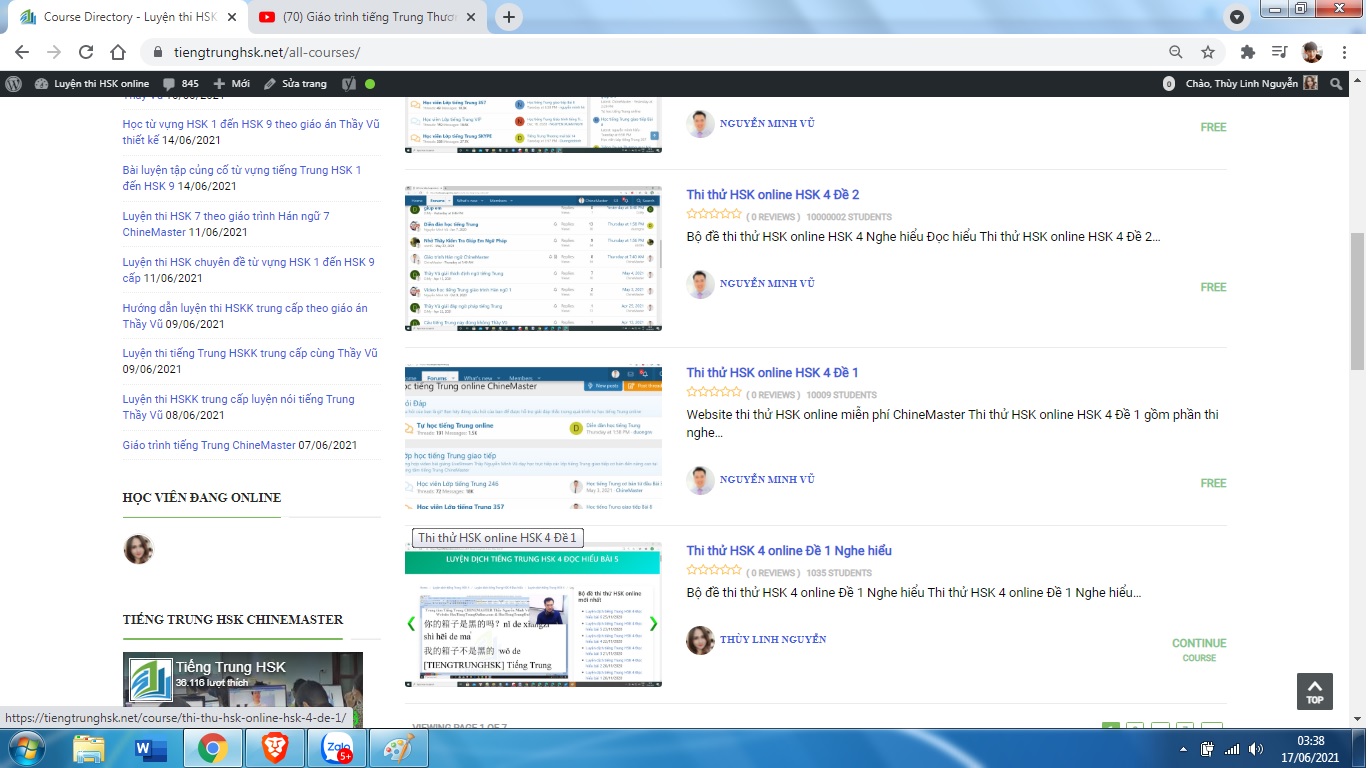This screenshot has width=1368, height=768.
Task: Open a new browser tab
Action: (509, 17)
